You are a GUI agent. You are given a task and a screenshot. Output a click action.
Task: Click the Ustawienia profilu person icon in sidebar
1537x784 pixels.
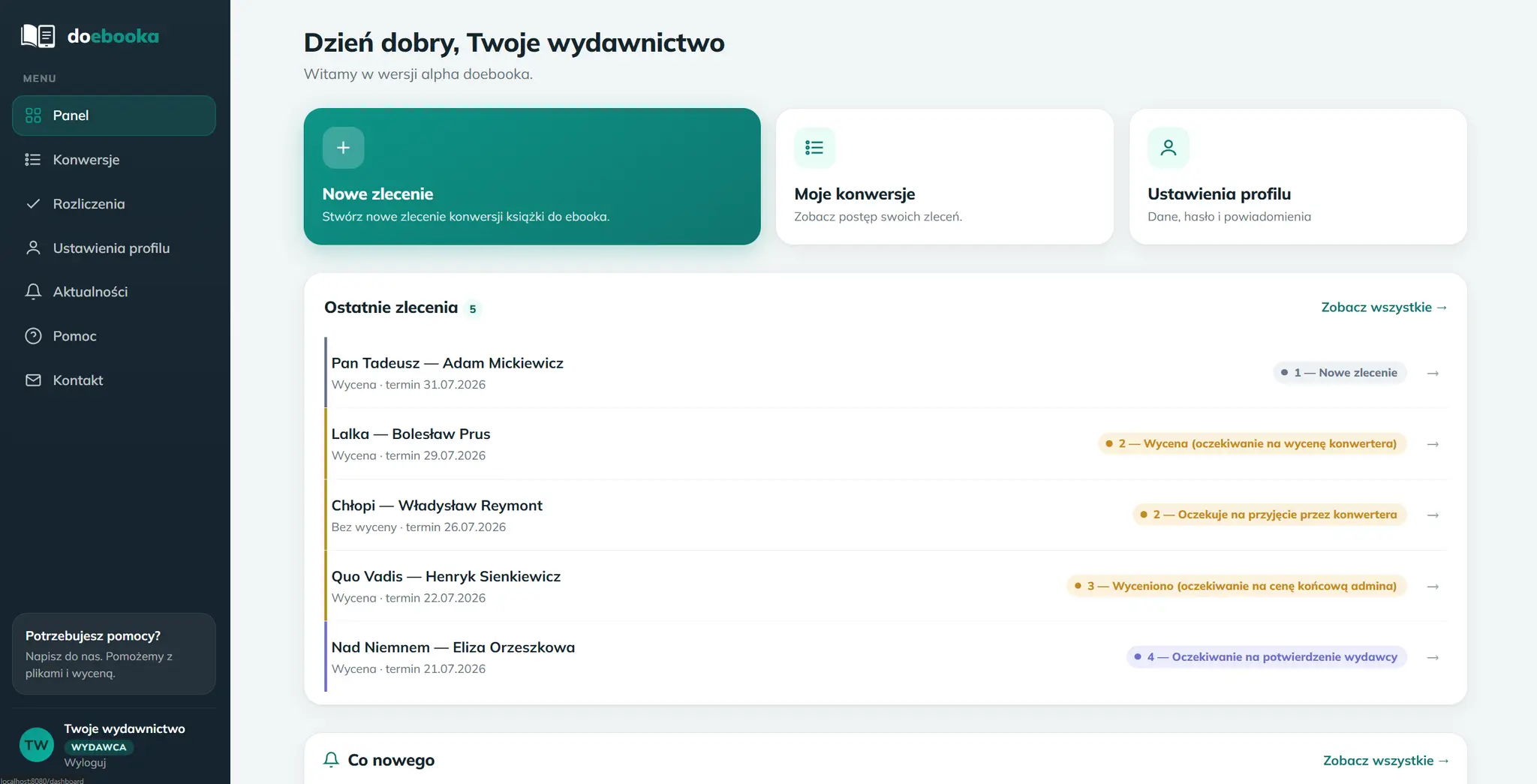(33, 248)
